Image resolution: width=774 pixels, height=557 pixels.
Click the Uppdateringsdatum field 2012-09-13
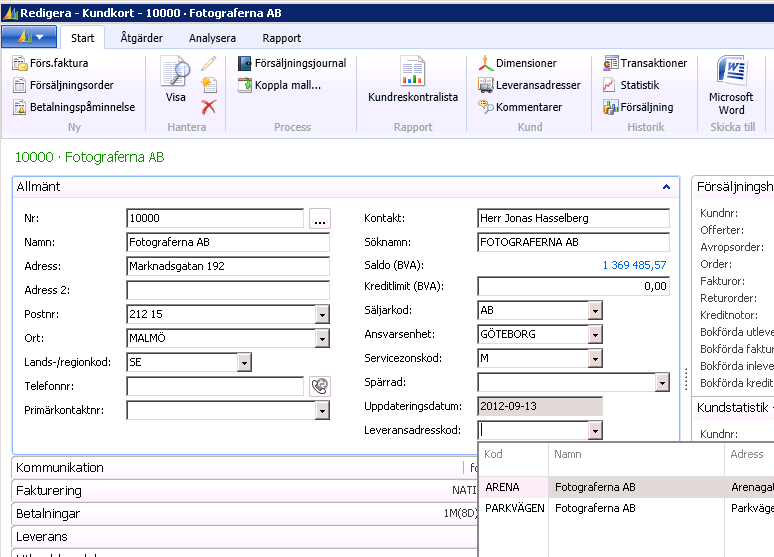point(540,406)
